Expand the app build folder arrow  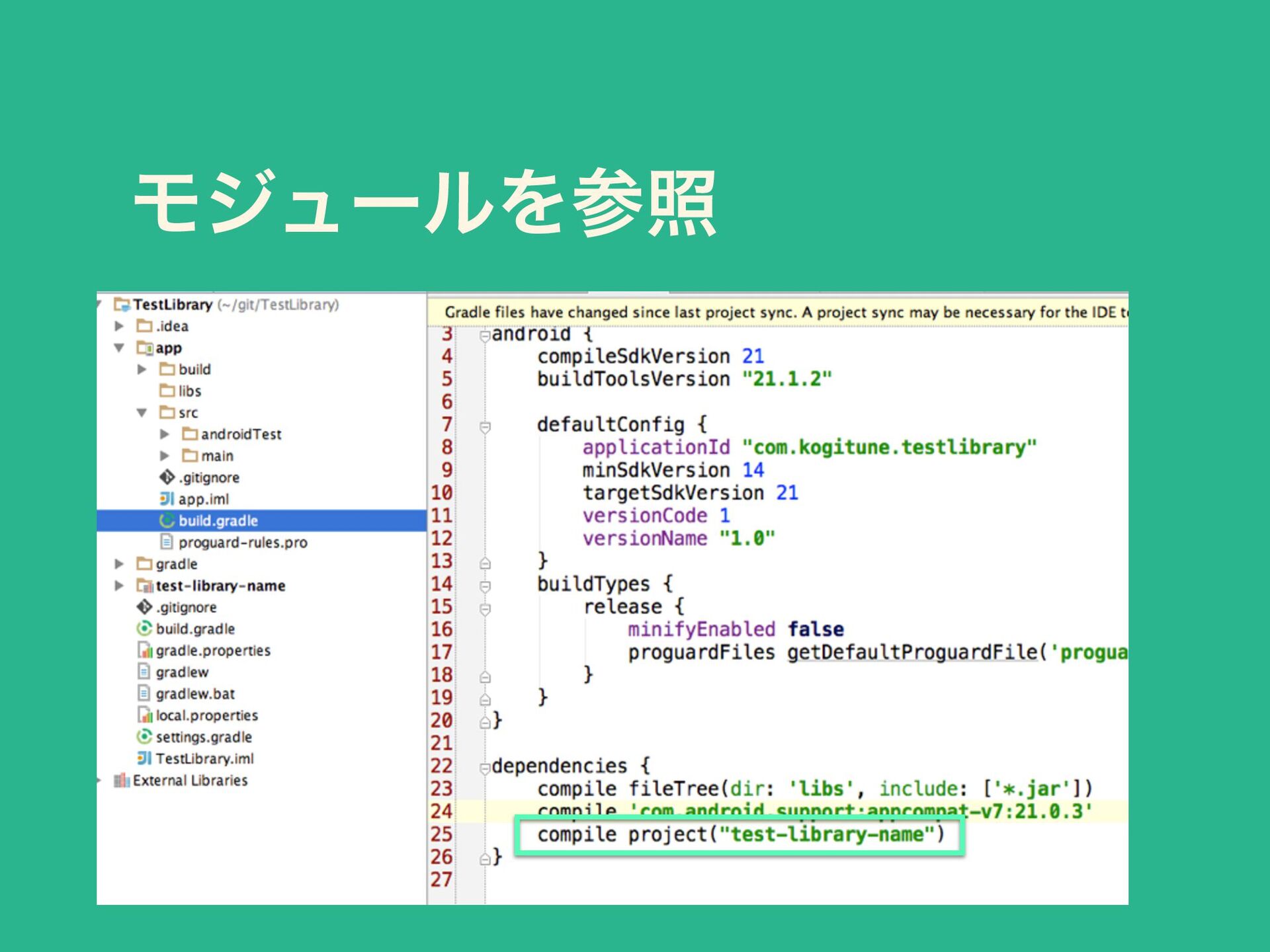[x=142, y=369]
